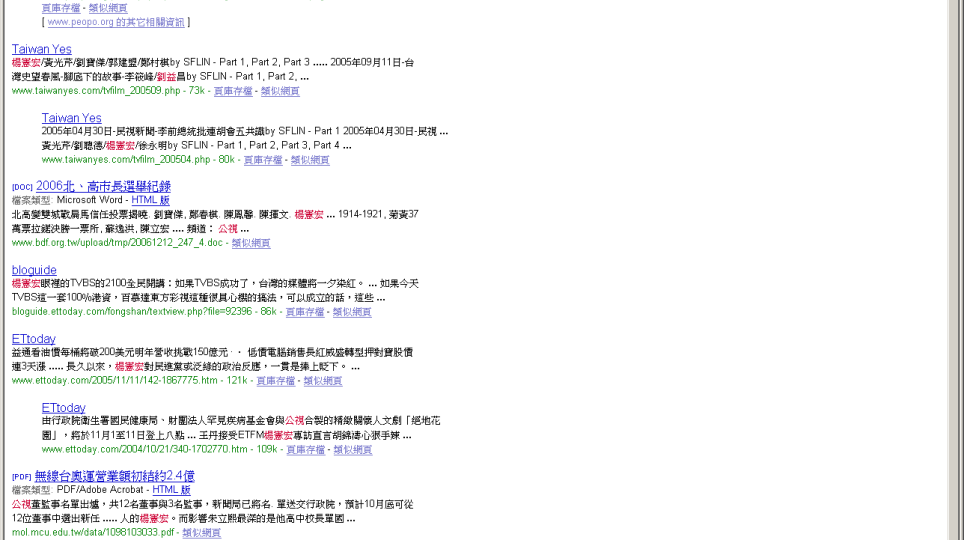Click 類似網頁 for ettoday 2004/10/21 result
The height and width of the screenshot is (540, 964).
352,450
